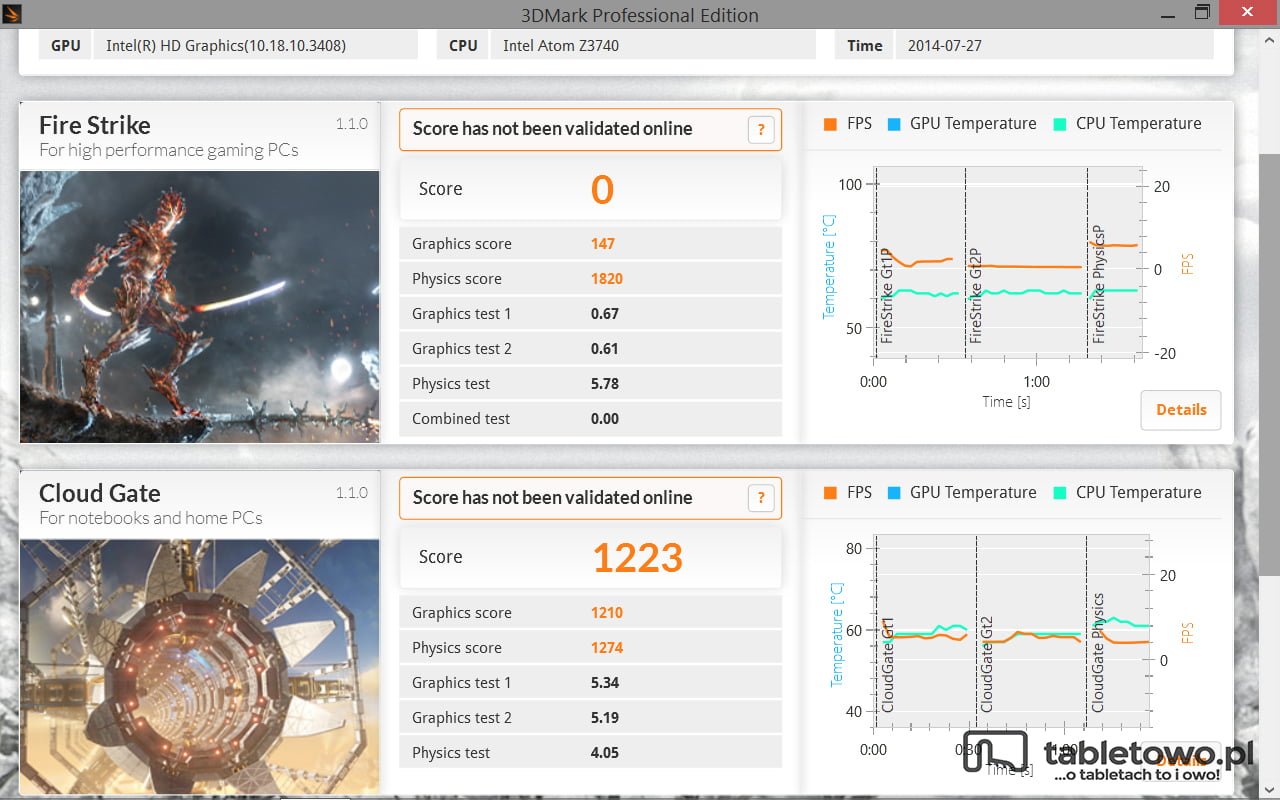Click the Cloud Gate Physics test value 4.05
Screen dimensions: 1280x800
pyautogui.click(x=605, y=753)
